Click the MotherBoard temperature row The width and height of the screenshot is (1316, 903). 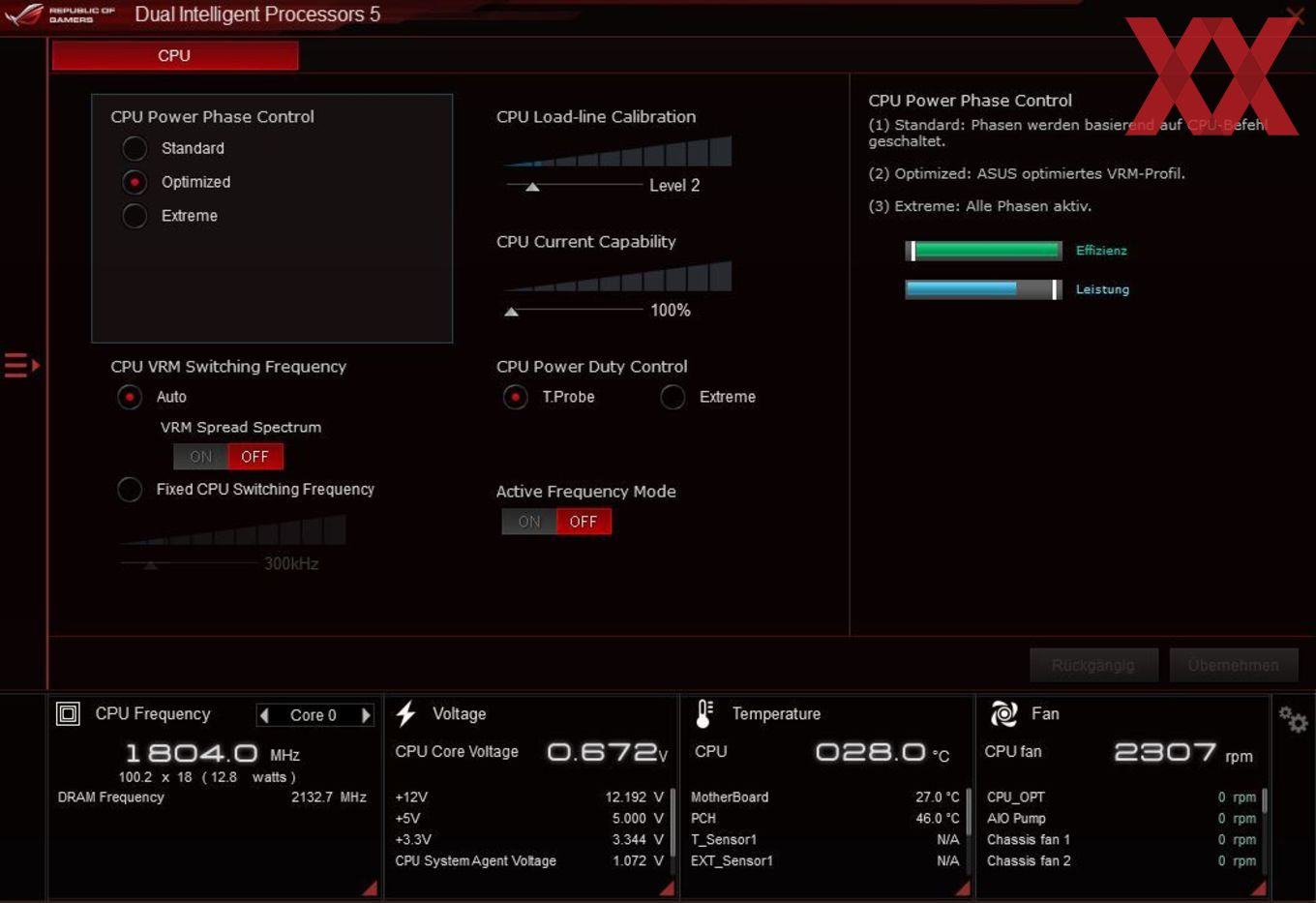pos(825,798)
